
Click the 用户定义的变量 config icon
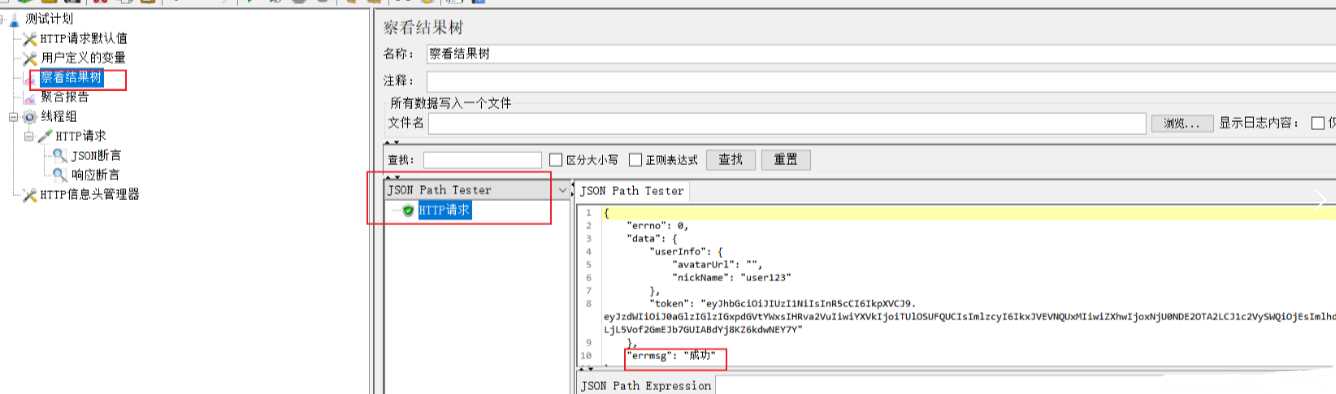(30, 58)
